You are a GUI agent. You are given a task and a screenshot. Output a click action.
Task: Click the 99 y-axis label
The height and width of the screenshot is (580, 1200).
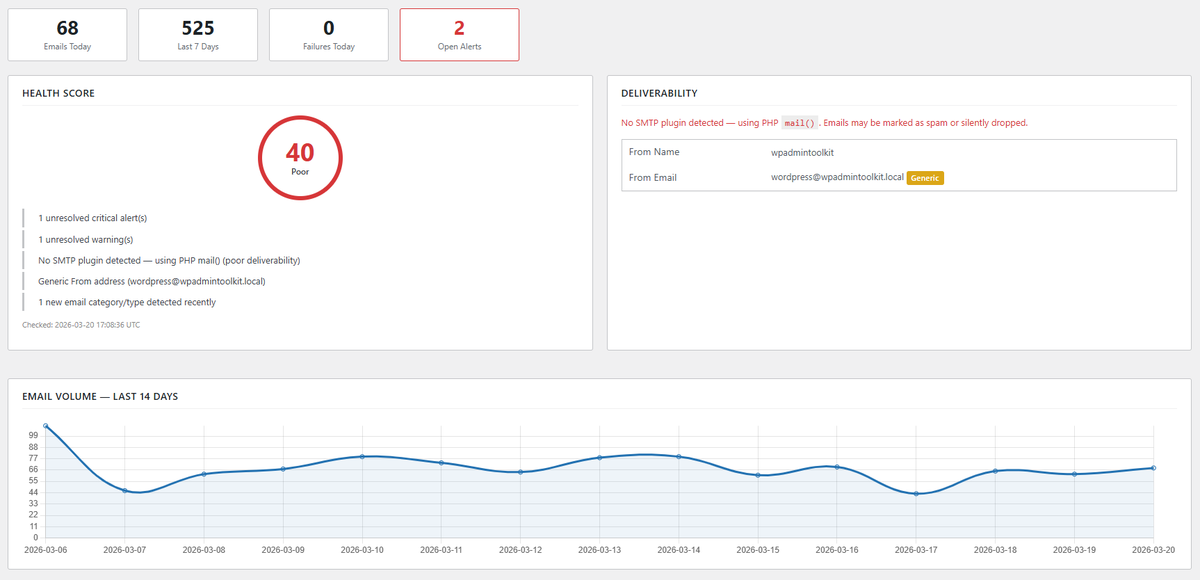pyautogui.click(x=32, y=435)
